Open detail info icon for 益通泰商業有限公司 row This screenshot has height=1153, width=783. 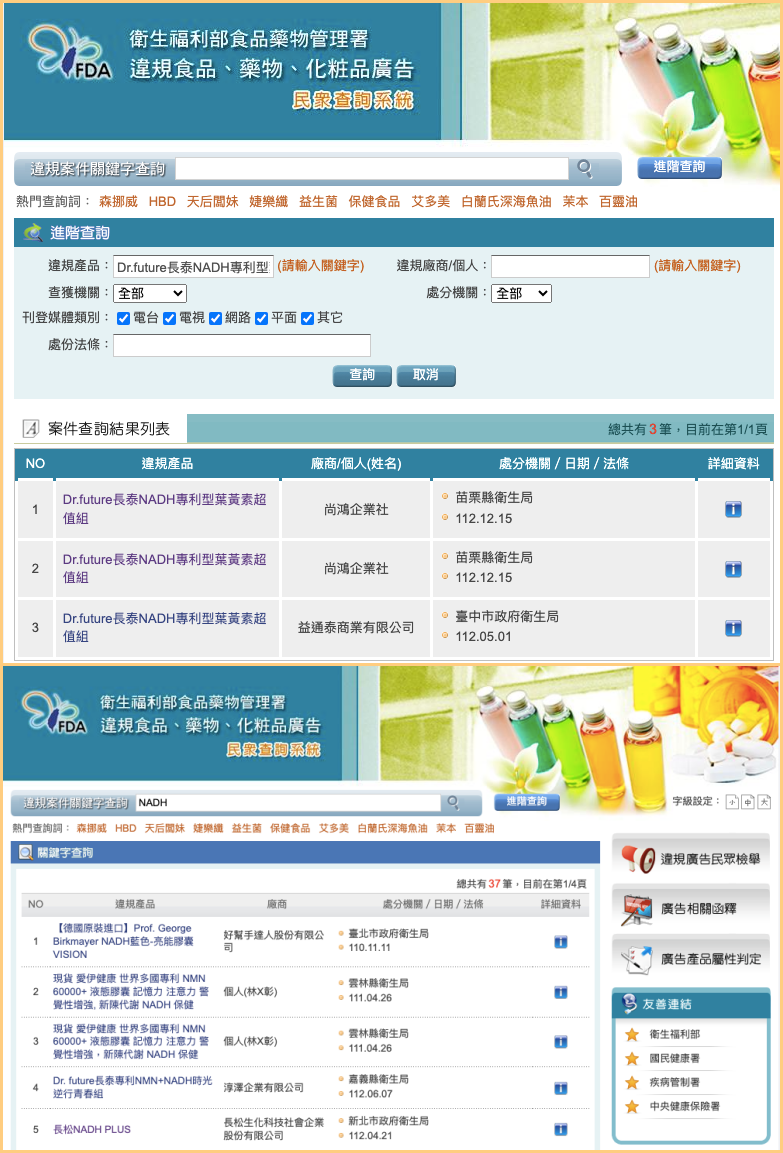pos(733,628)
